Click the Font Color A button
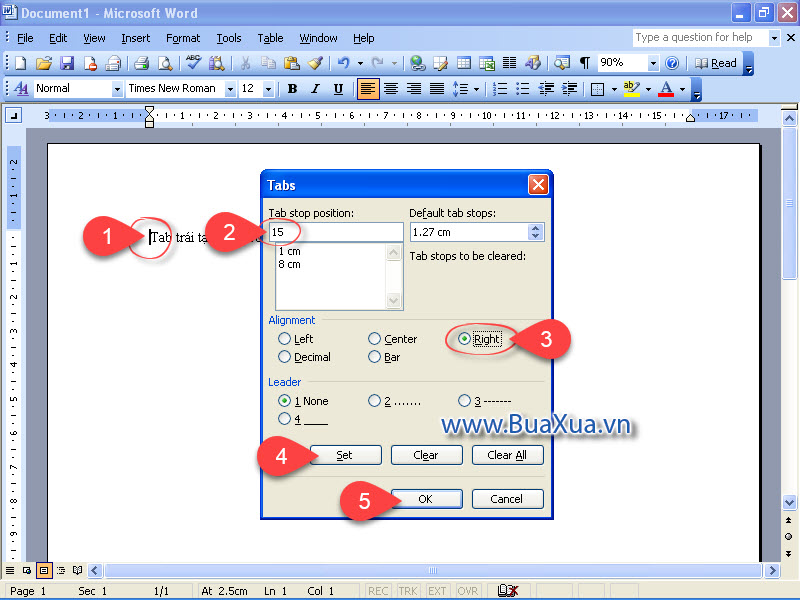 point(666,89)
